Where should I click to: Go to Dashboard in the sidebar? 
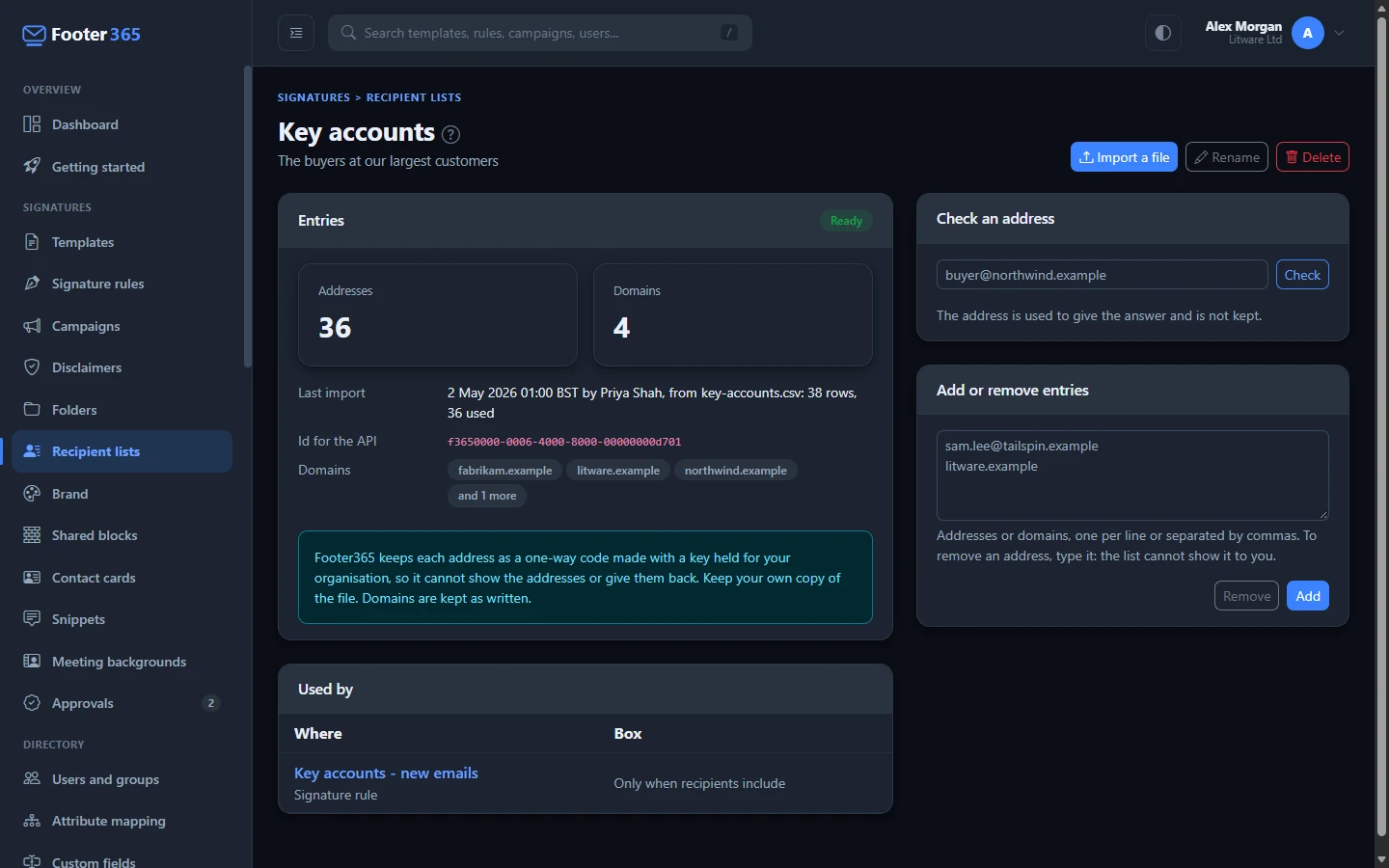pyautogui.click(x=122, y=124)
